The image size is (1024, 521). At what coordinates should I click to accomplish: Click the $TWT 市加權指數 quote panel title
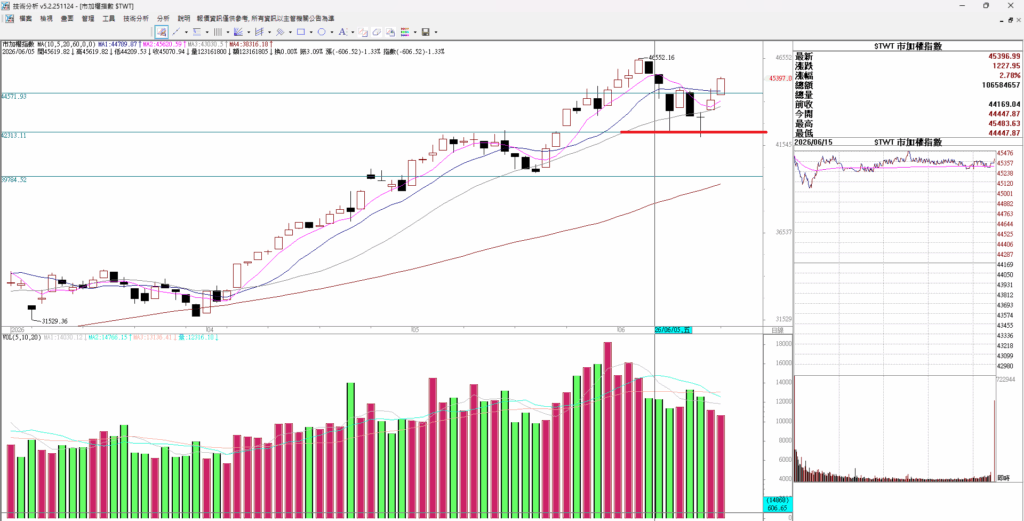click(x=908, y=46)
